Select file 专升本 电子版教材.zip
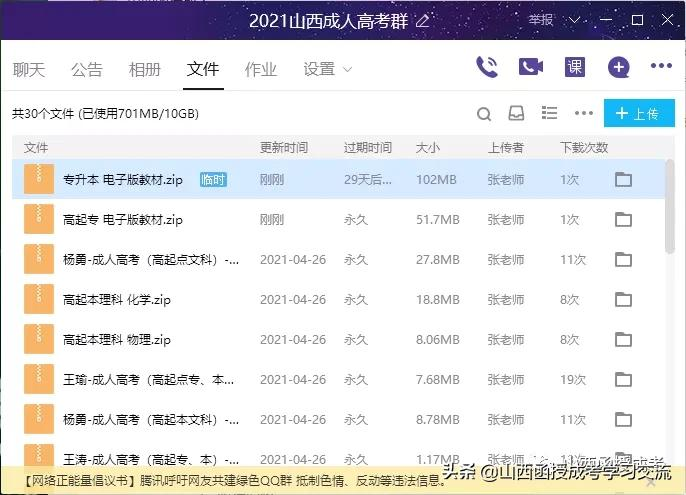Screen dimensions: 686x495 click(x=122, y=179)
